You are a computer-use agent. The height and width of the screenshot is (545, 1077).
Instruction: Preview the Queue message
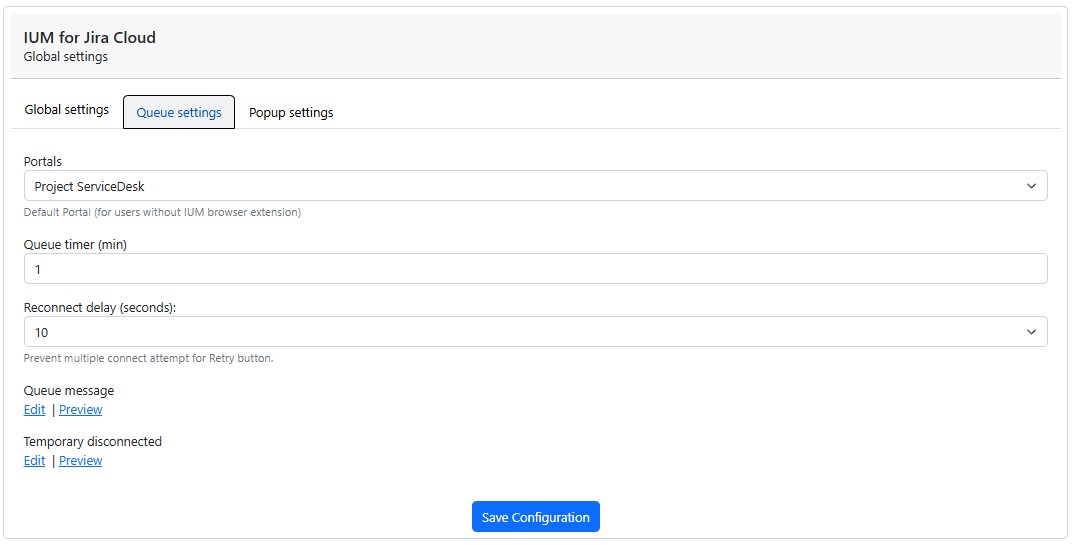tap(80, 409)
